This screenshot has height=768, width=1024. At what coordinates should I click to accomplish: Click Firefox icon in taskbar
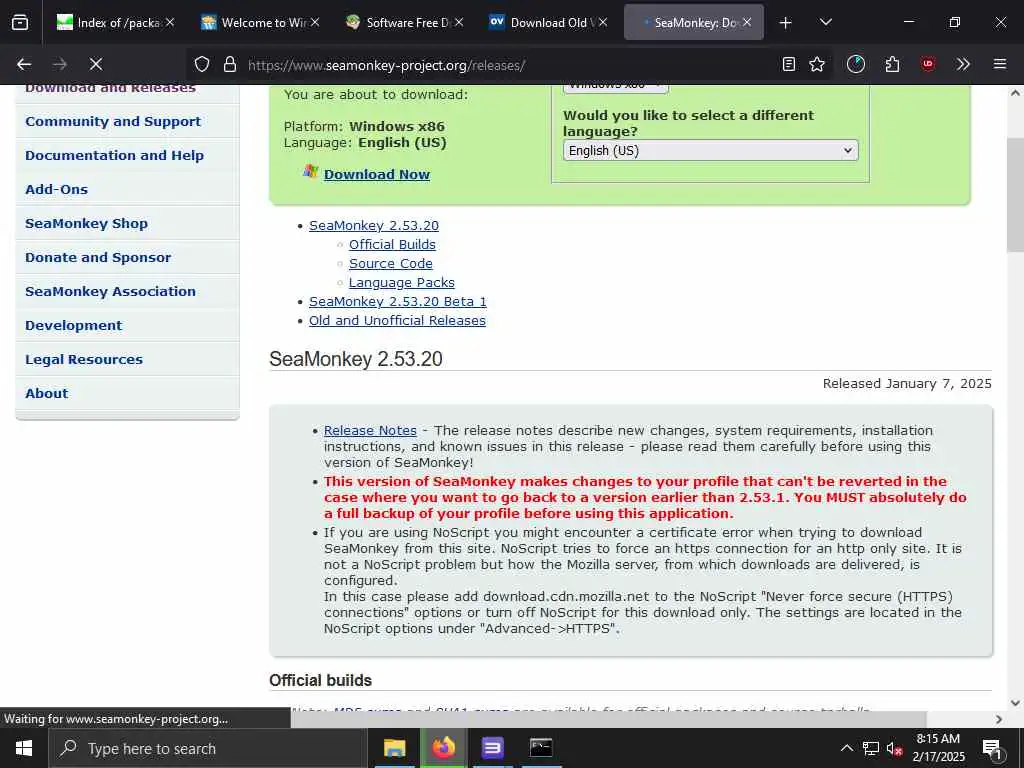[x=443, y=748]
